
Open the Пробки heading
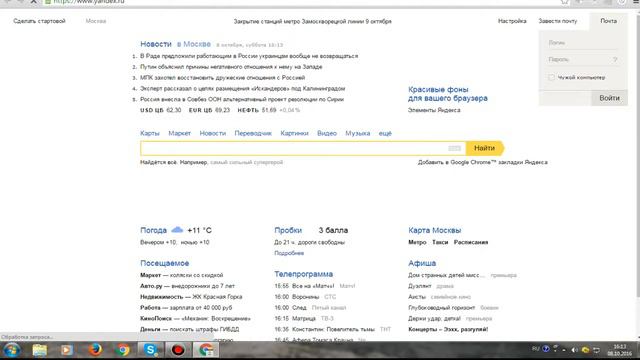pos(288,230)
